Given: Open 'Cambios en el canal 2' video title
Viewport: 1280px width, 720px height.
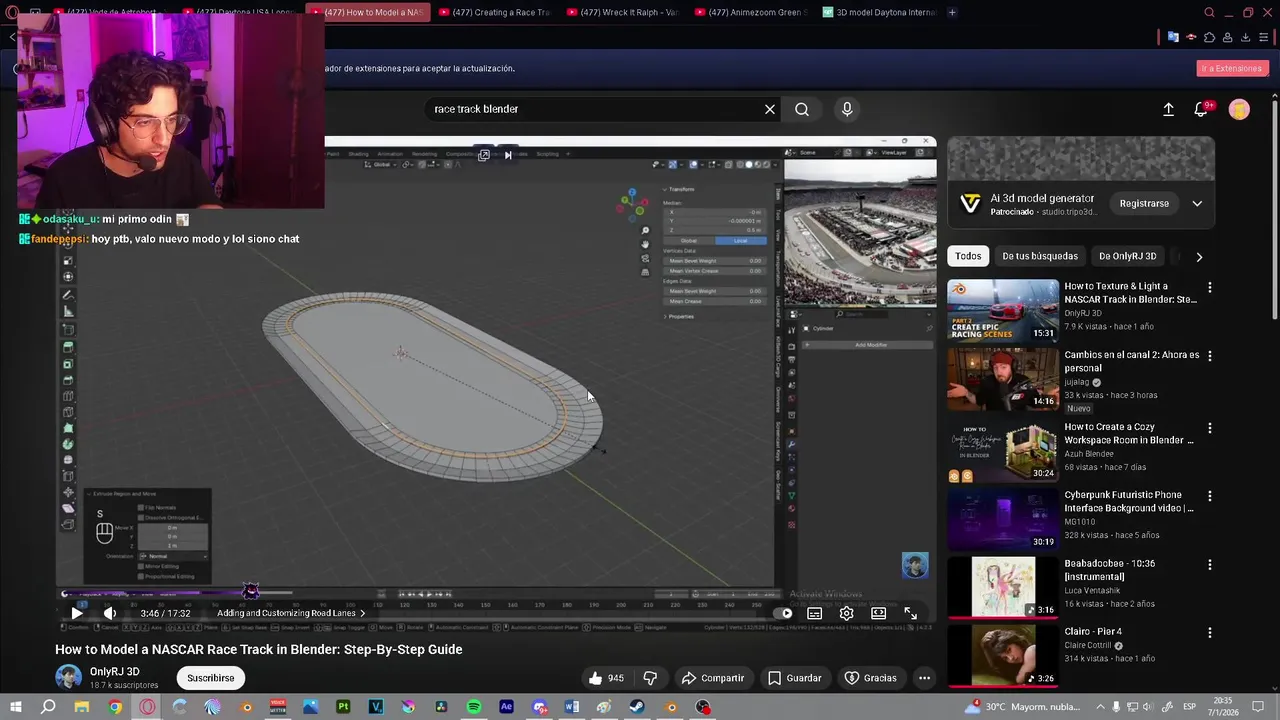Looking at the screenshot, I should pos(1131,361).
